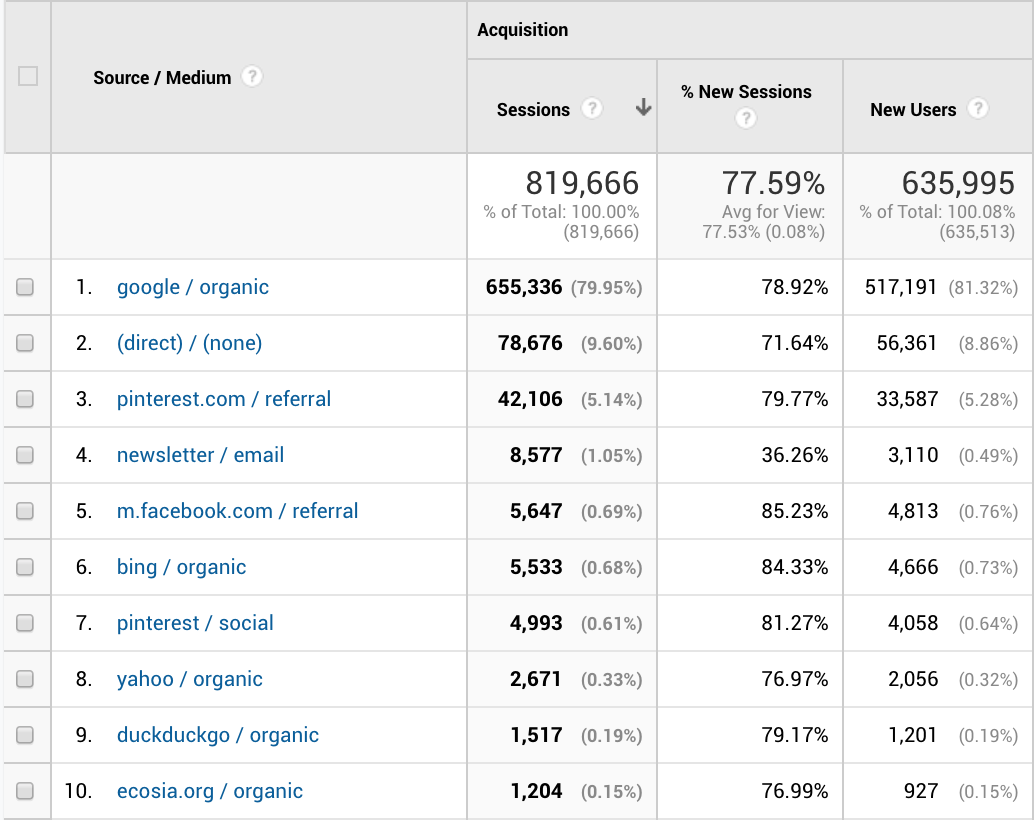The width and height of the screenshot is (1034, 820).
Task: Open the yahoo / organic link
Action: pyautogui.click(x=190, y=679)
